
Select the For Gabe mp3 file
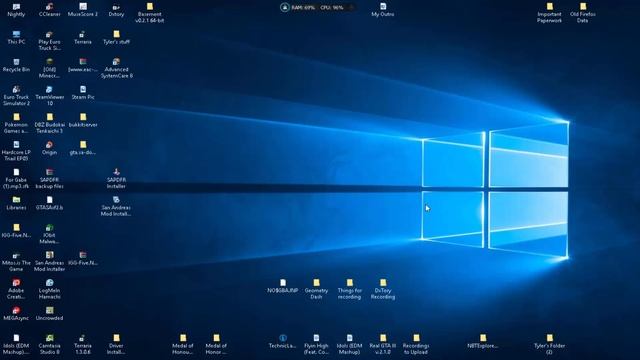(x=16, y=179)
